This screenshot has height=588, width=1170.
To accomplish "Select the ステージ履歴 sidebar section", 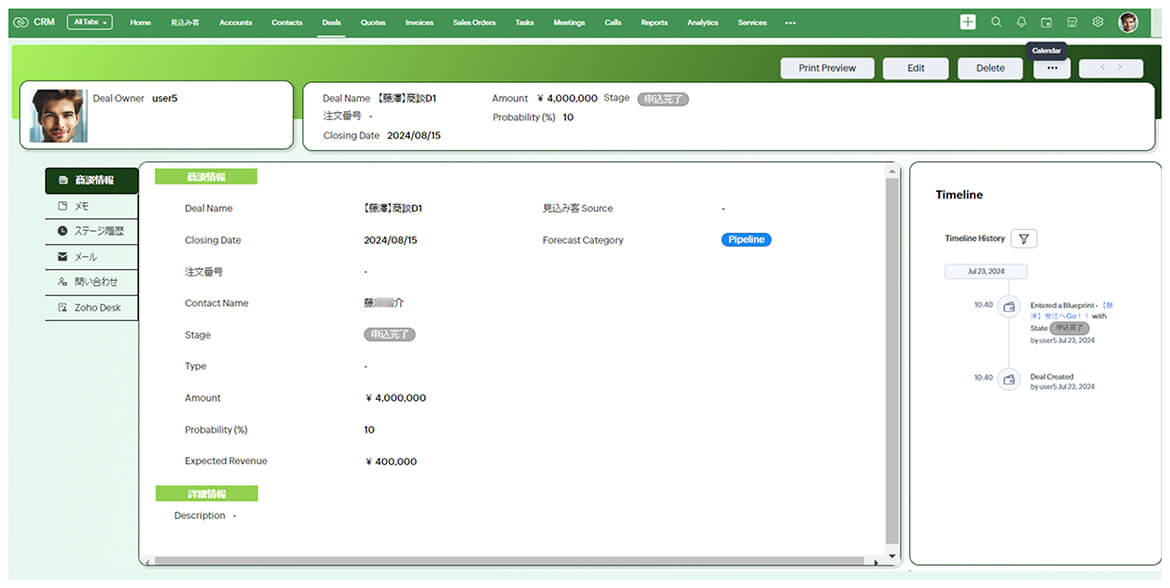I will [92, 231].
